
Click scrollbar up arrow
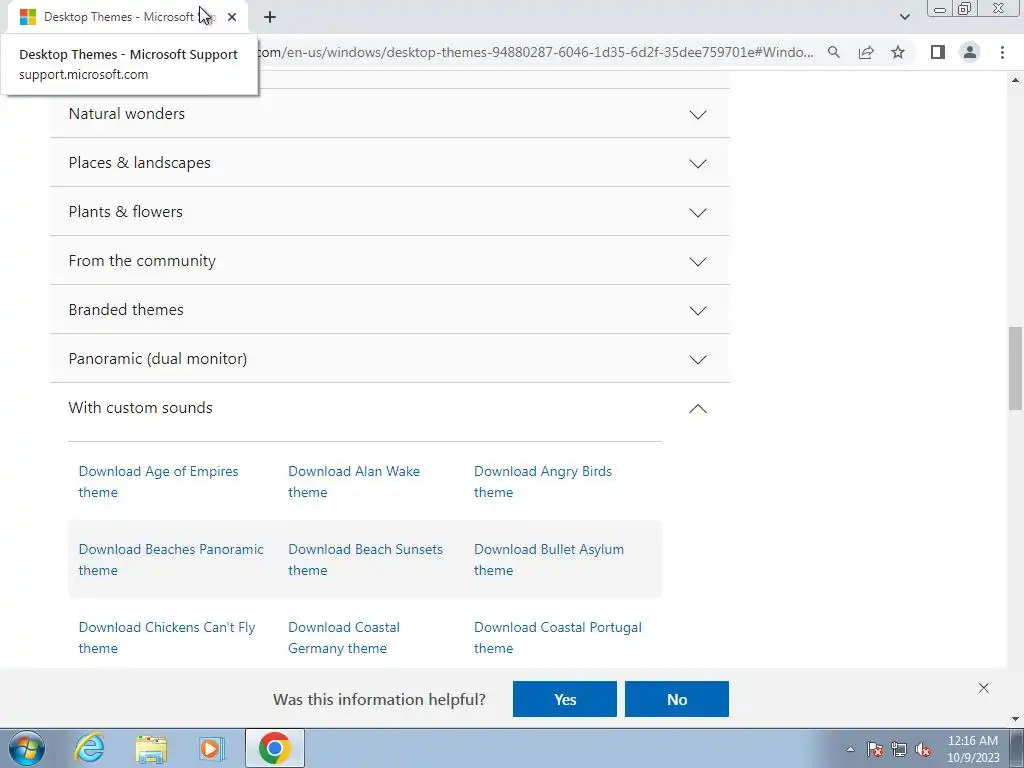coord(1015,80)
